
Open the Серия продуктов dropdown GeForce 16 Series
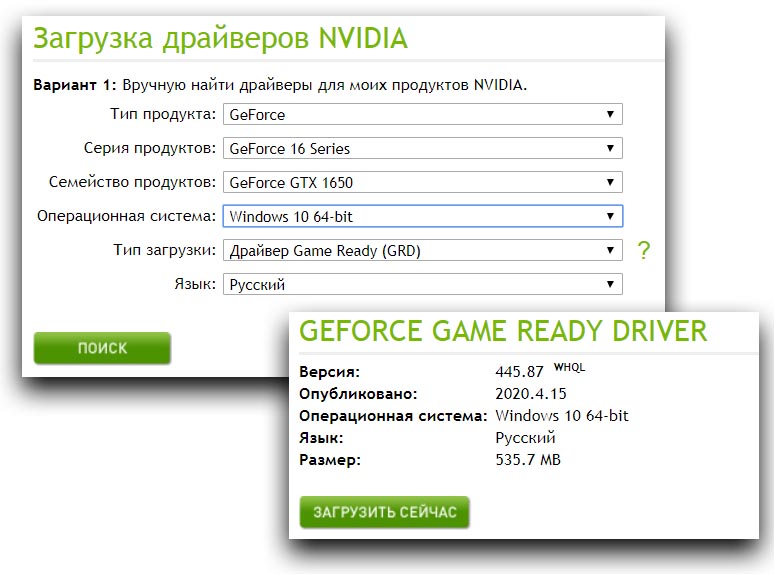tap(423, 149)
